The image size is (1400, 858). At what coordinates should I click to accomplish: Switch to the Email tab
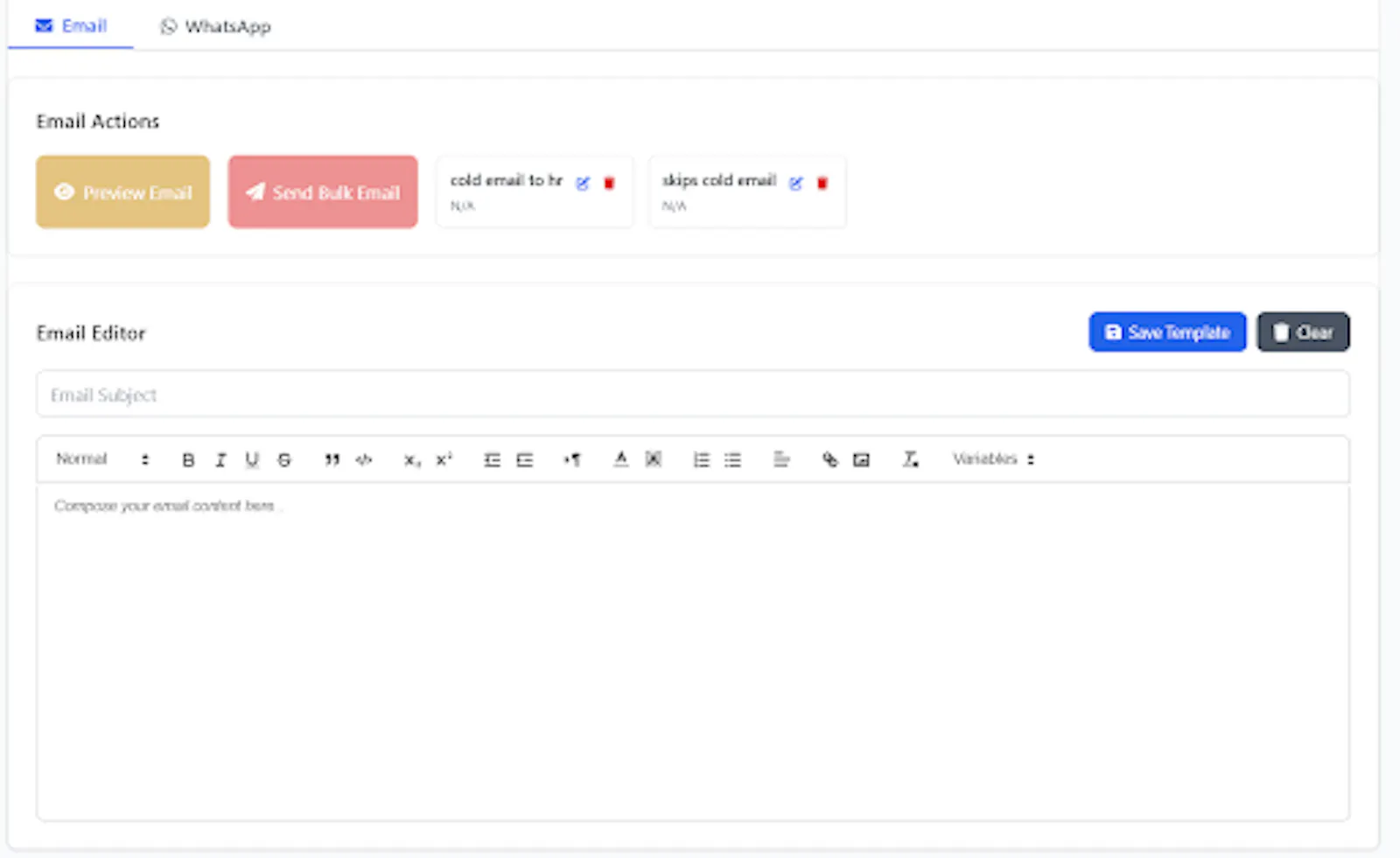[x=71, y=26]
